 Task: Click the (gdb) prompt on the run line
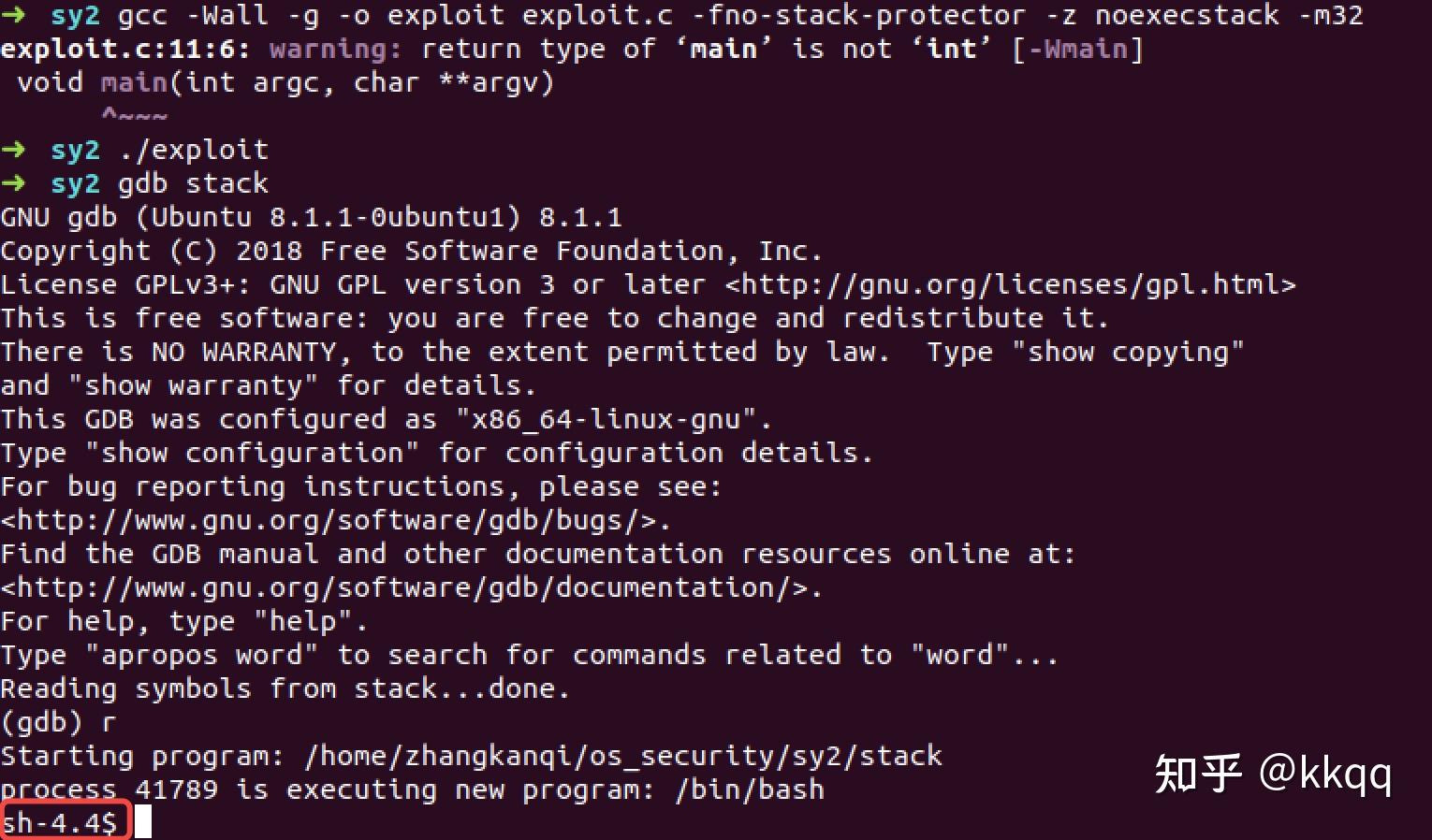click(41, 722)
